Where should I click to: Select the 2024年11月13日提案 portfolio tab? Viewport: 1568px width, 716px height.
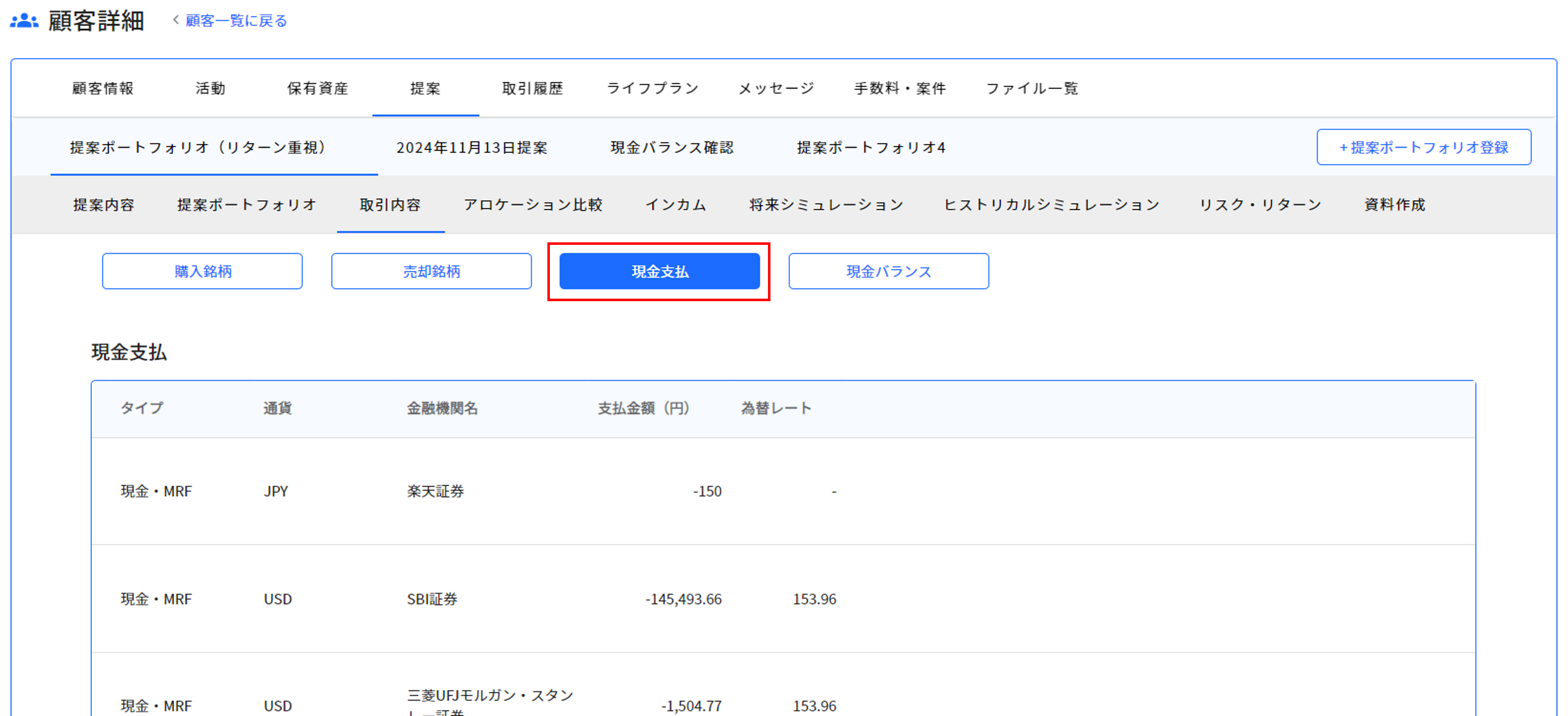click(472, 147)
